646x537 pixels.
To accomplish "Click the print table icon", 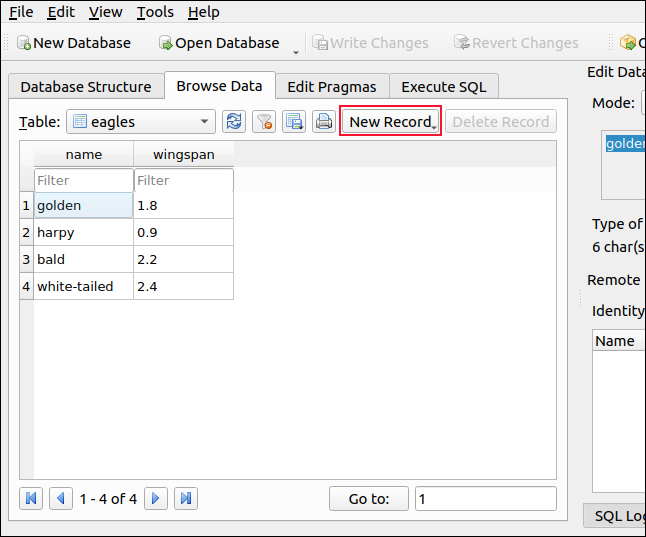I will (323, 122).
